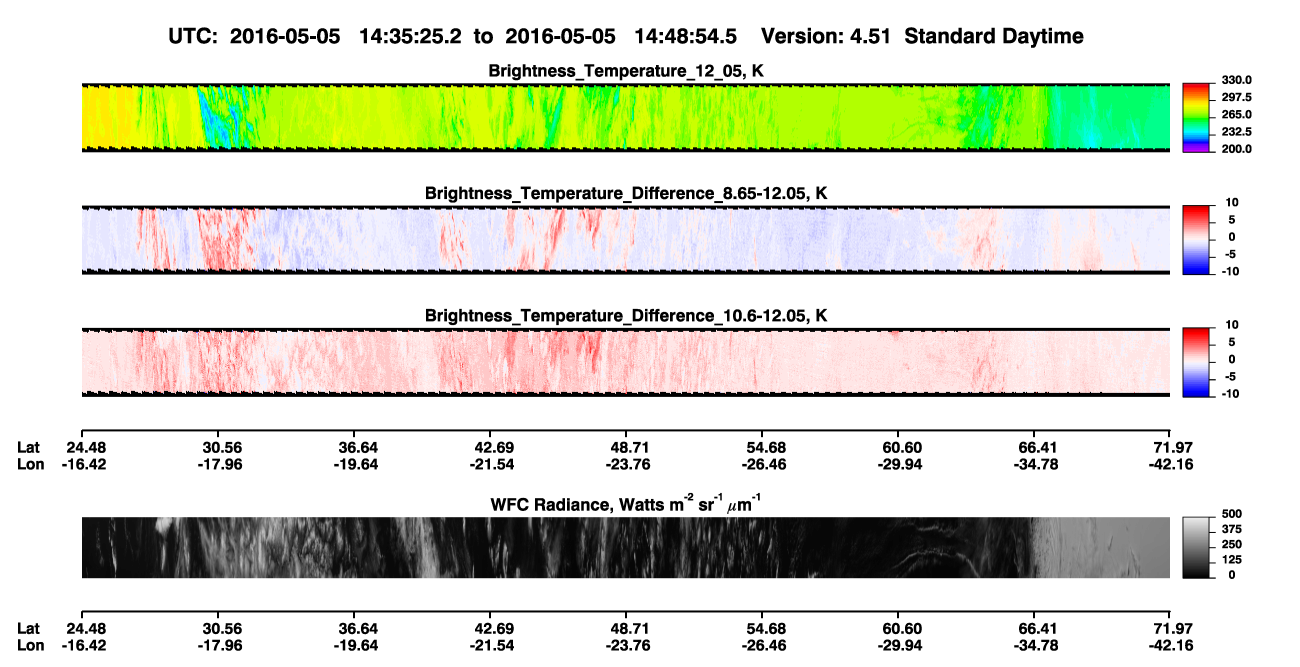Click lower axis longitude -34.78
Image resolution: width=1300 pixels, height=667 pixels.
click(1035, 645)
